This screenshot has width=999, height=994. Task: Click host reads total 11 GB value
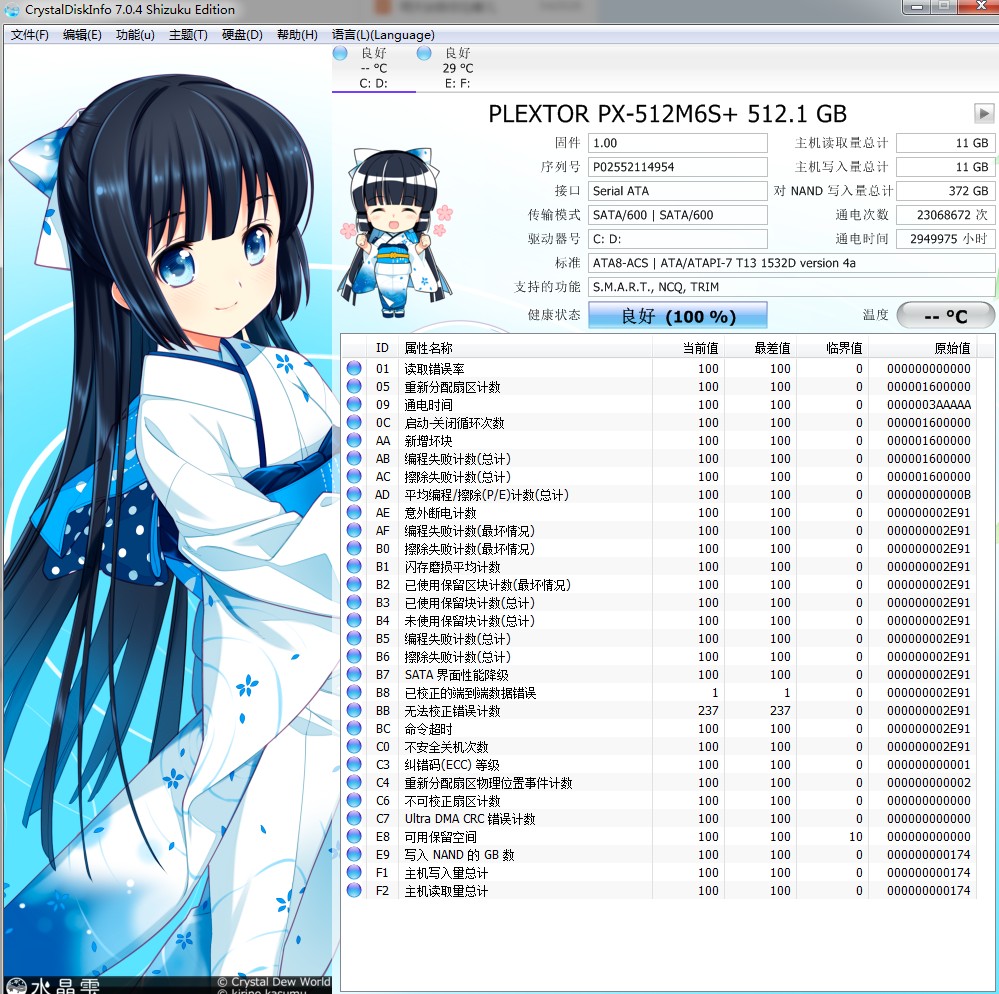pyautogui.click(x=945, y=143)
